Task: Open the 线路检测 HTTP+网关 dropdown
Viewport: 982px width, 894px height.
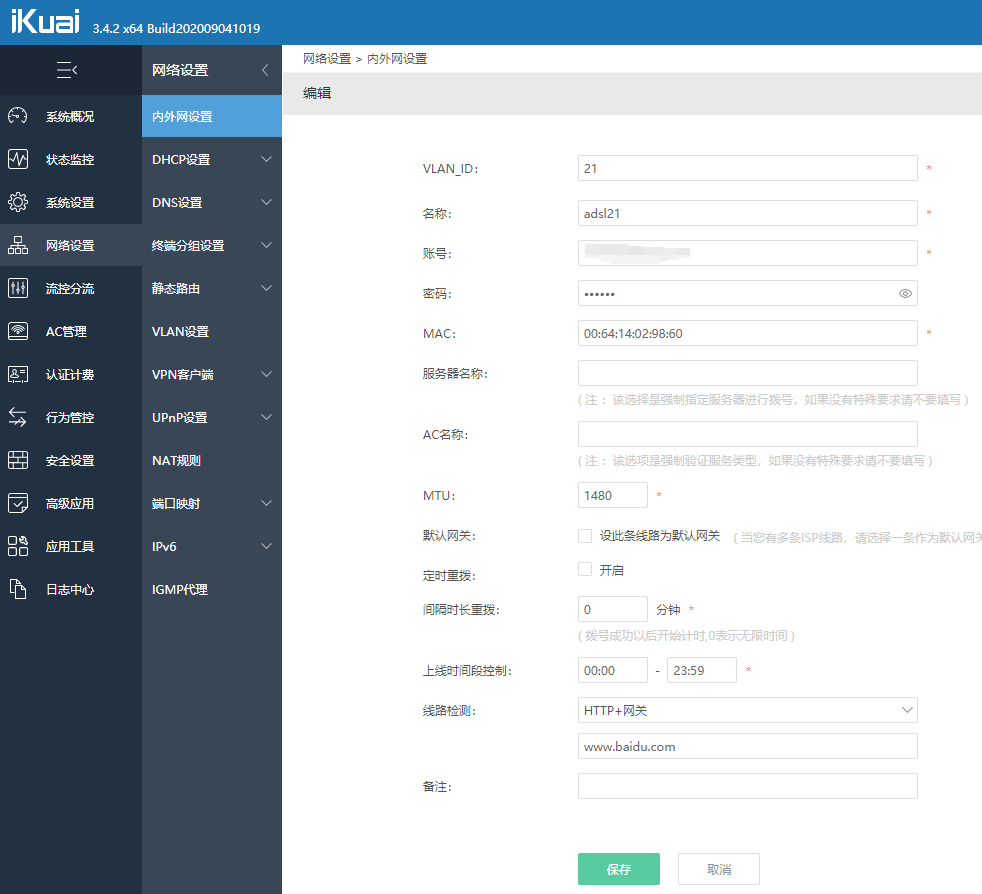Action: click(x=748, y=710)
